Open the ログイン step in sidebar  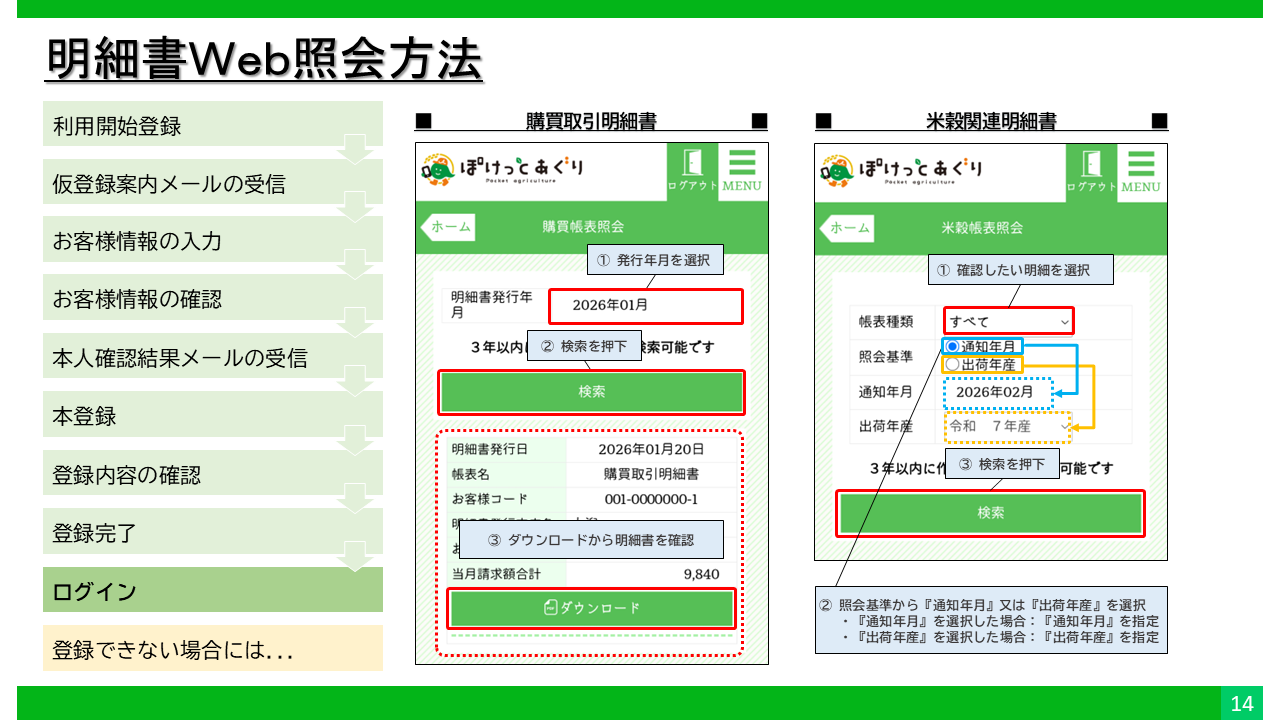click(212, 591)
